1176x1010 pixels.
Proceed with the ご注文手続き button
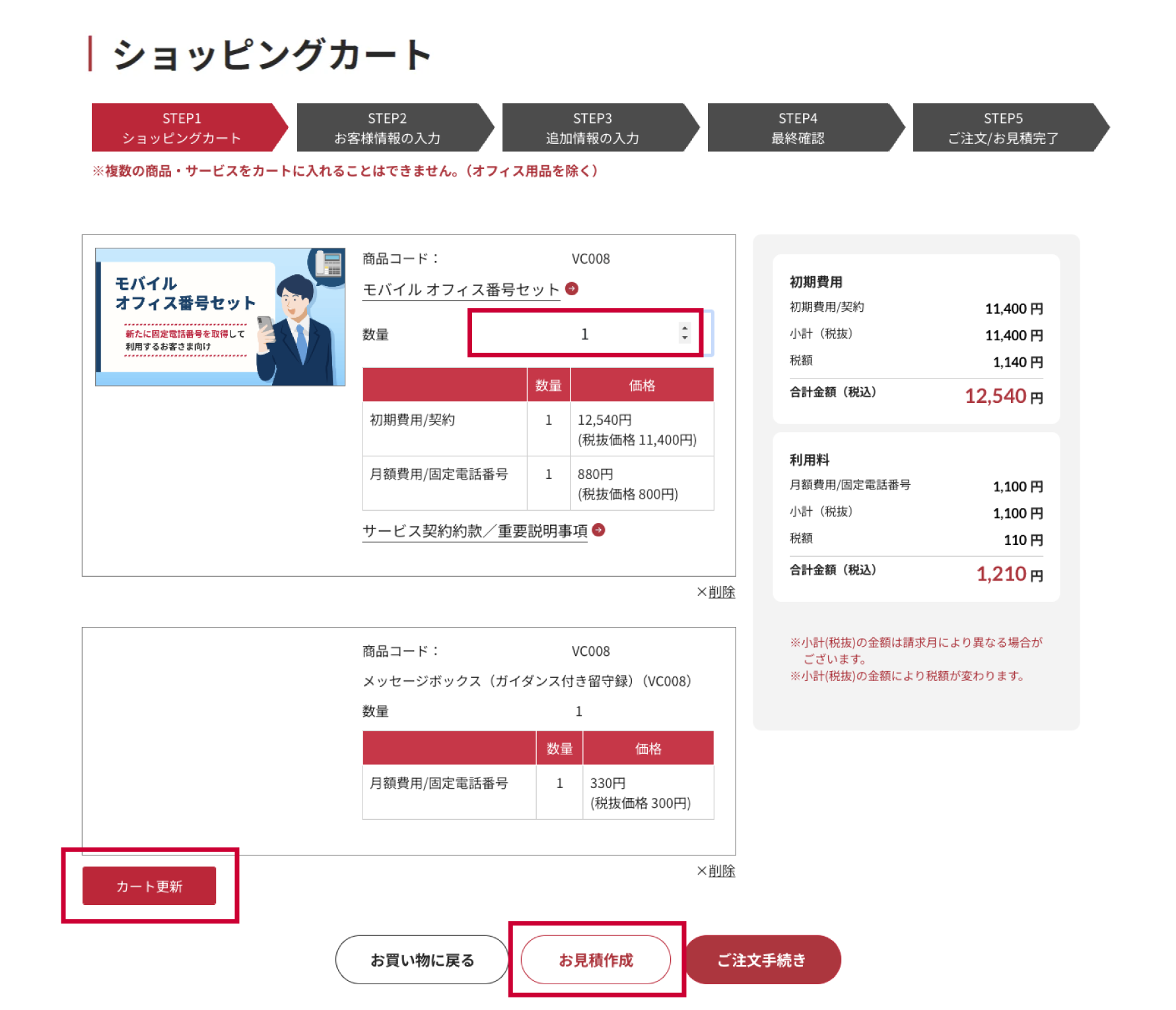[762, 960]
